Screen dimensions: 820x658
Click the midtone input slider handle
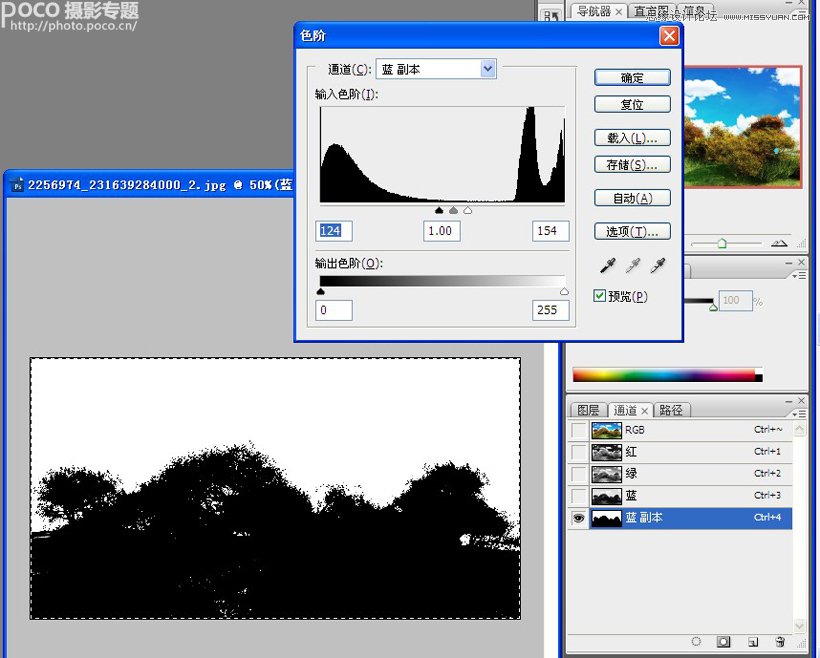pyautogui.click(x=452, y=210)
